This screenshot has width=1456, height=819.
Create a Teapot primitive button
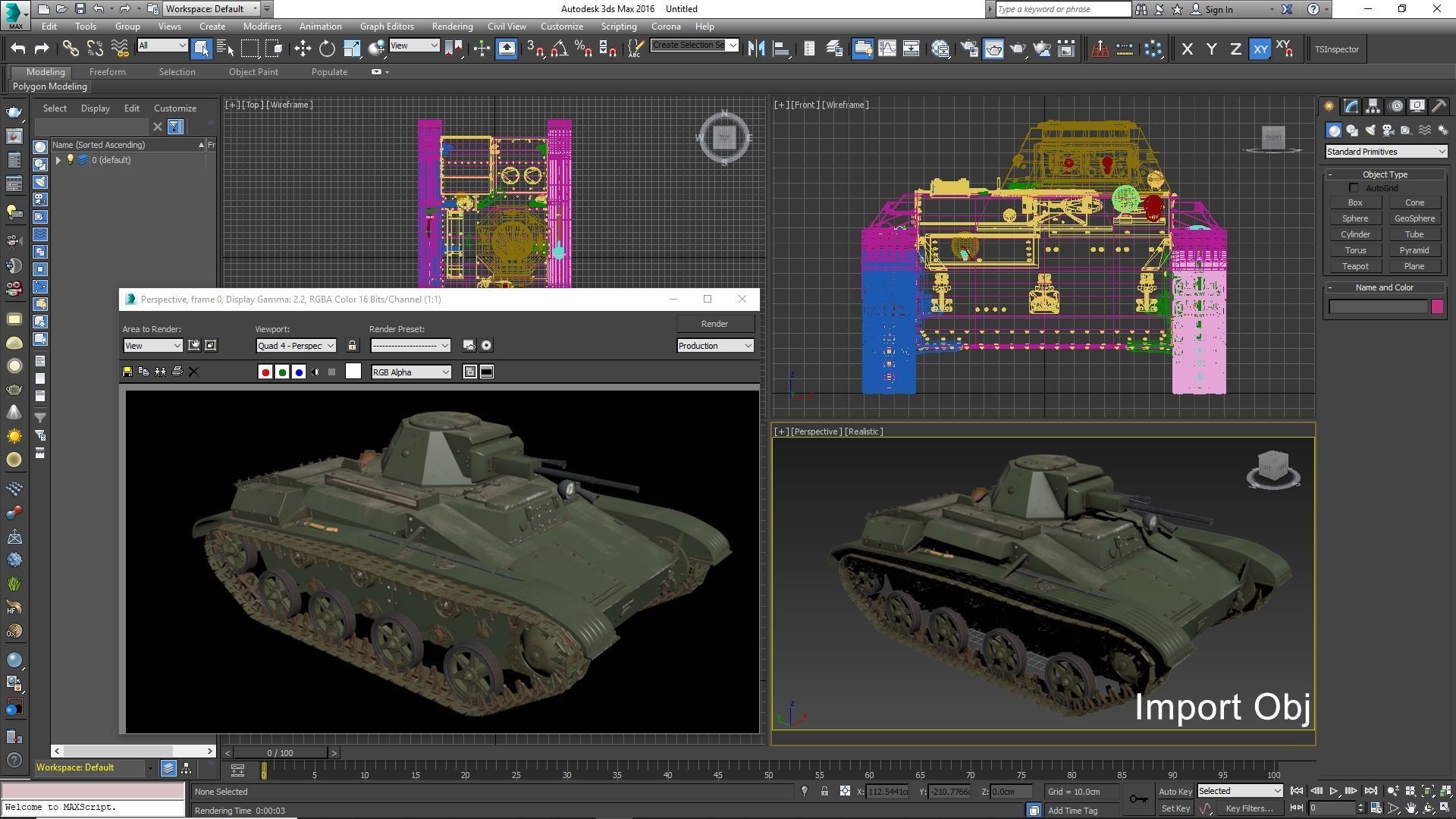(x=1354, y=266)
